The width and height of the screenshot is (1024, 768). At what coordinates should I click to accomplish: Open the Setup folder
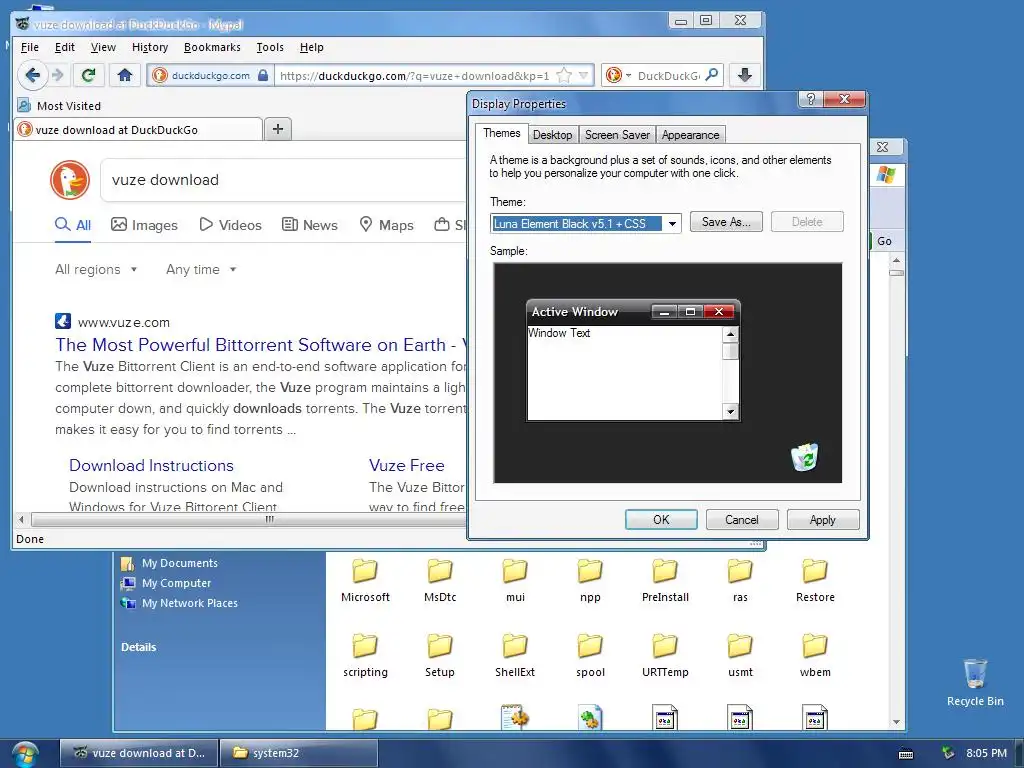pyautogui.click(x=440, y=655)
